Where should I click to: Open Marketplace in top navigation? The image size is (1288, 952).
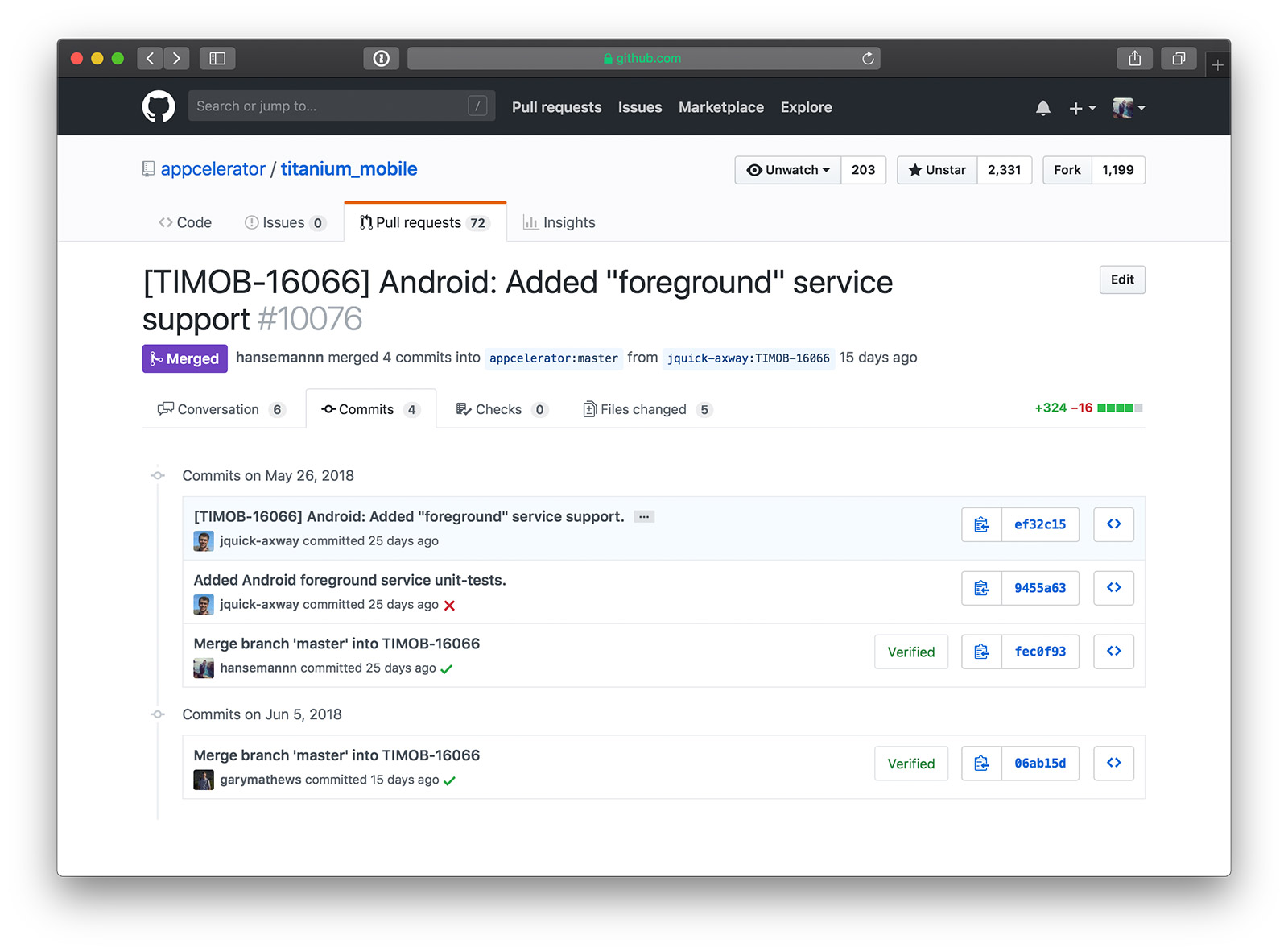[x=721, y=107]
